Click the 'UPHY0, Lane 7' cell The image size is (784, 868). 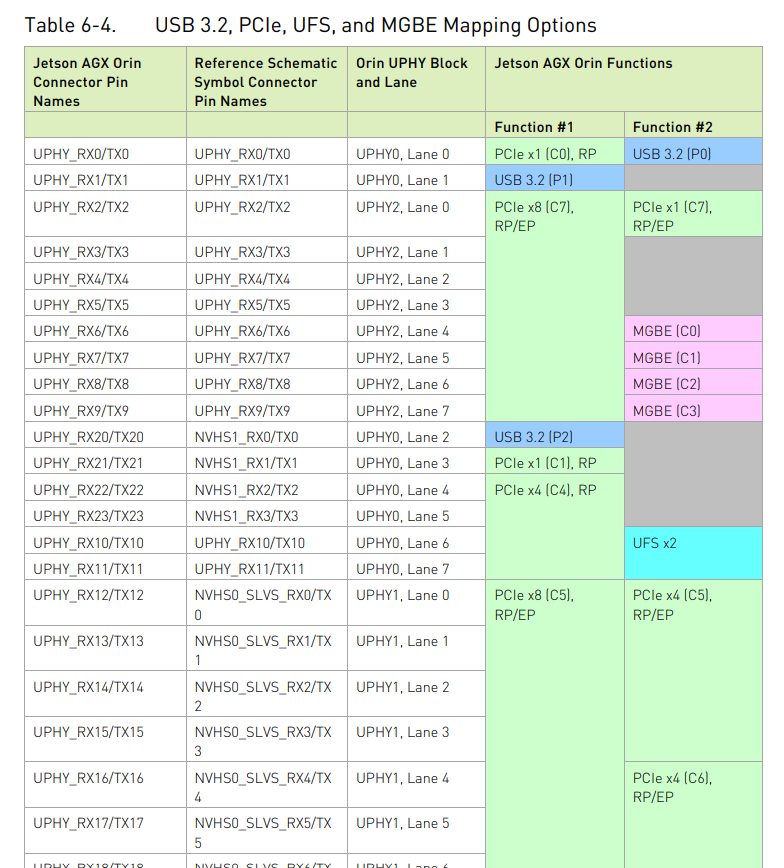[416, 567]
